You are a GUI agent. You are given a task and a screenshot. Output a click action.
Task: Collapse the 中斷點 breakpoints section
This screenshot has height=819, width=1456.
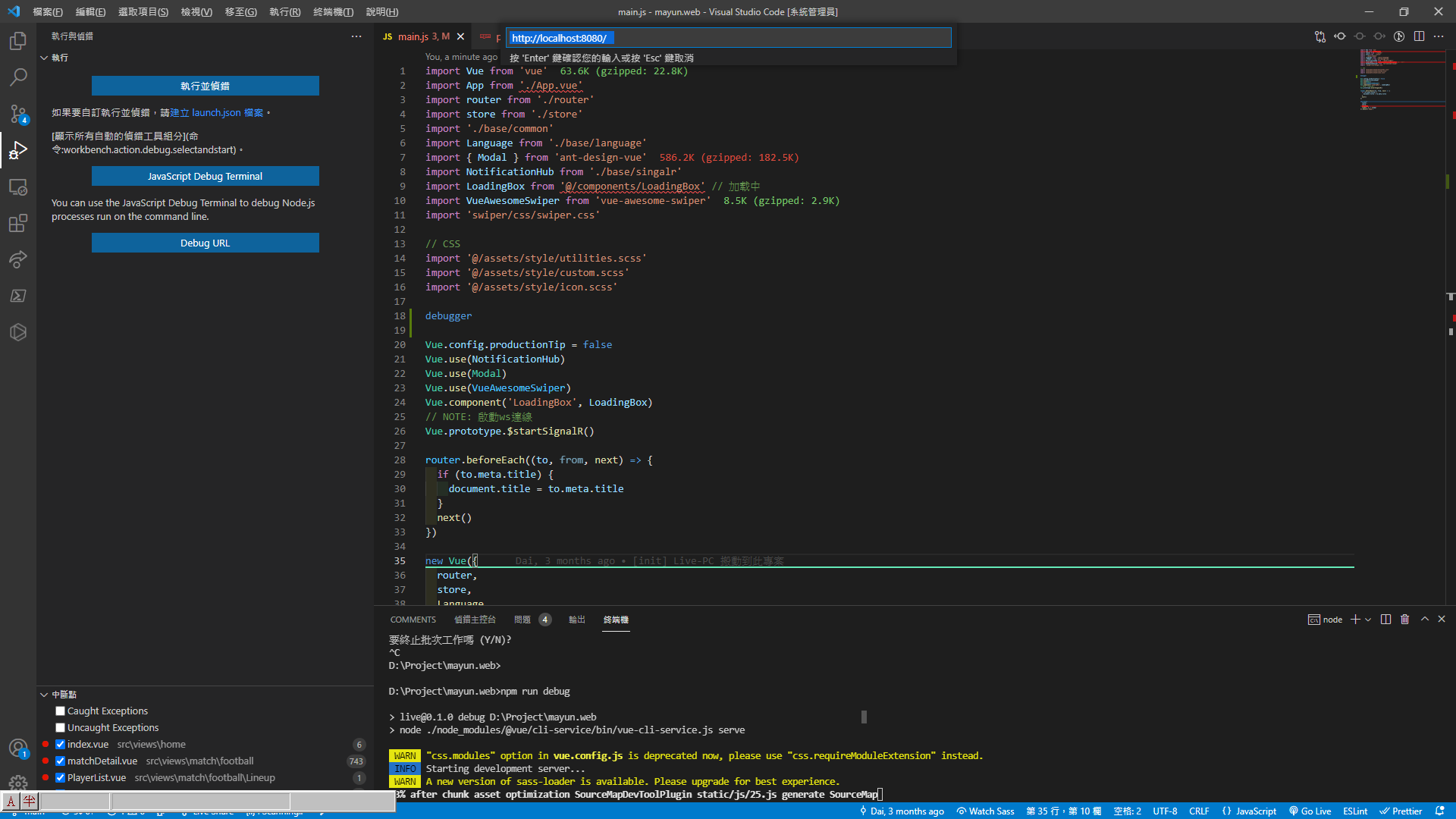coord(44,695)
